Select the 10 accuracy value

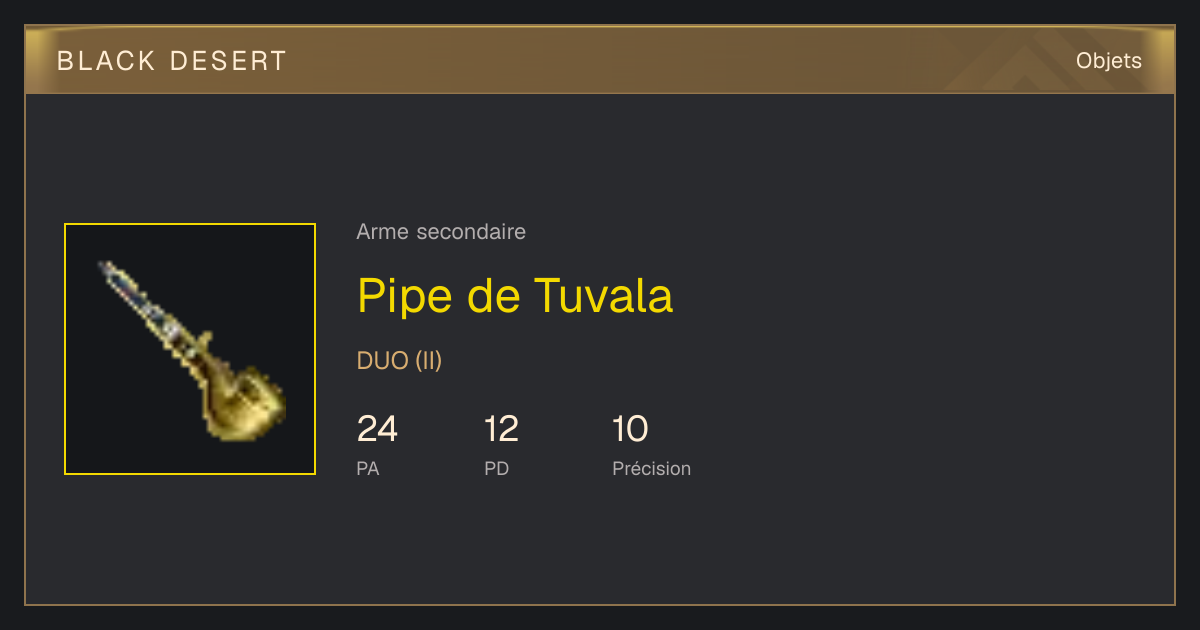coord(630,429)
